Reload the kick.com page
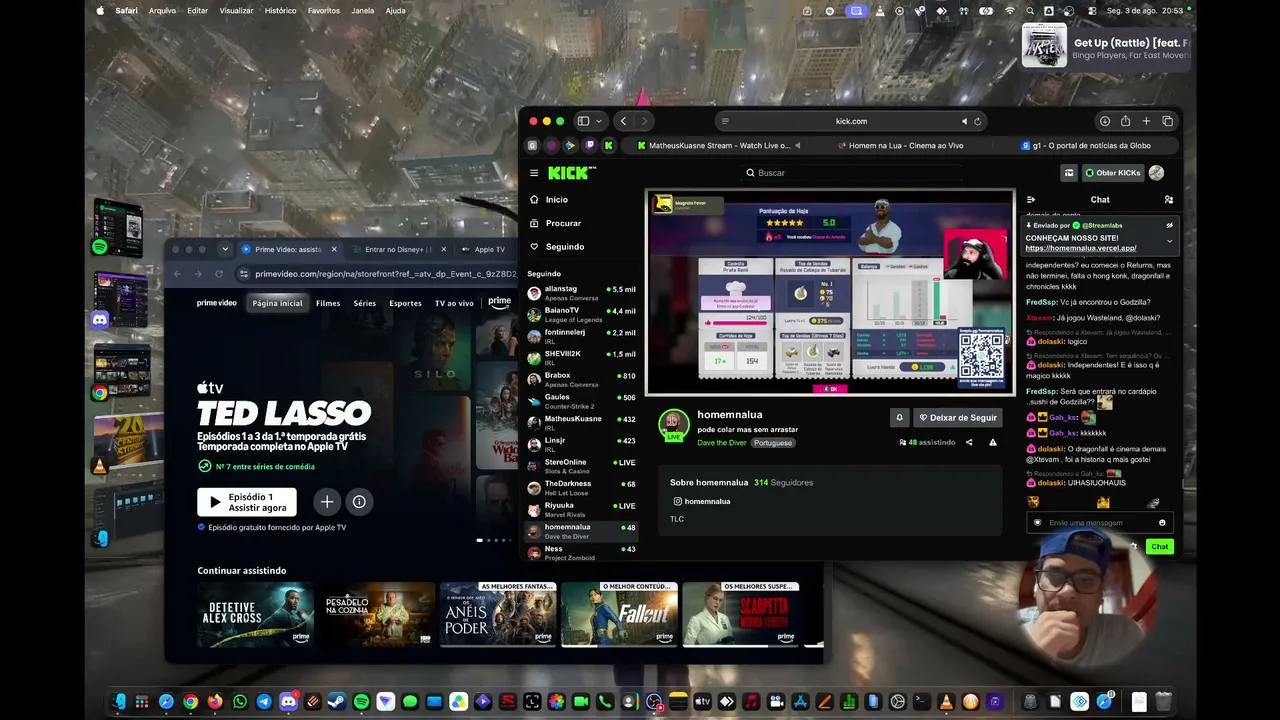The width and height of the screenshot is (1280, 720). pos(978,121)
